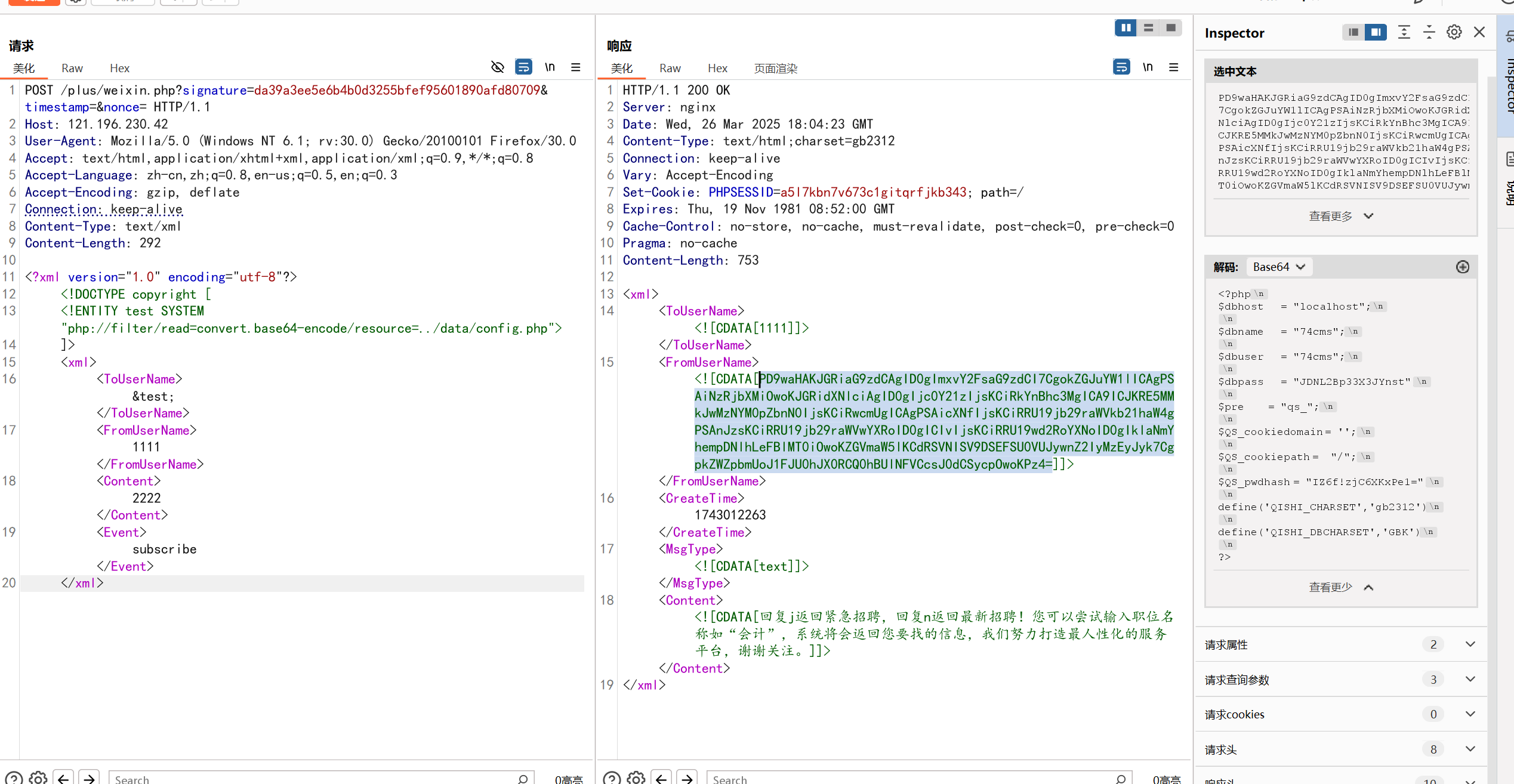Image resolution: width=1514 pixels, height=784 pixels.
Task: Switch to top-bottom stacked layout view
Action: [1148, 27]
